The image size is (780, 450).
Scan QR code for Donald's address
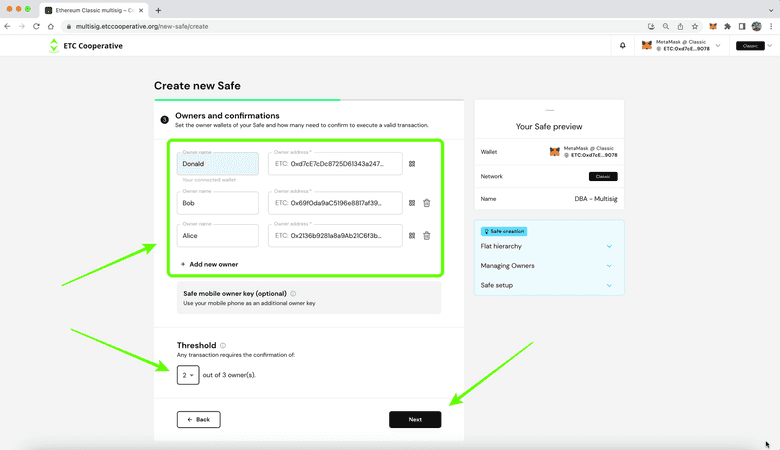[412, 164]
